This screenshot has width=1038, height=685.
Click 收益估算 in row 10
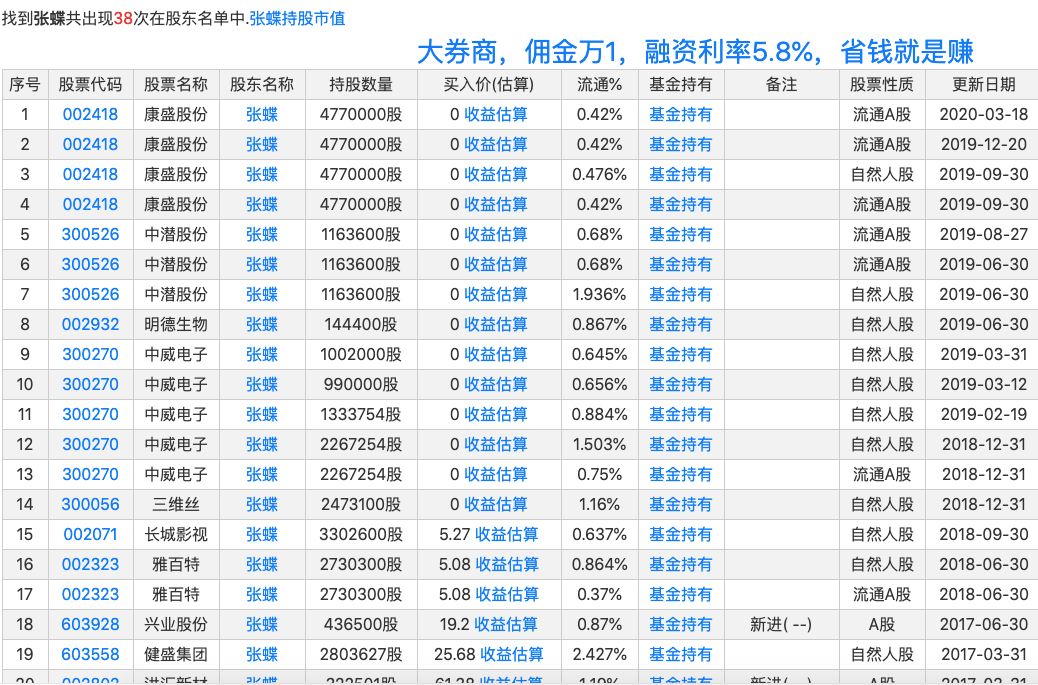(496, 385)
